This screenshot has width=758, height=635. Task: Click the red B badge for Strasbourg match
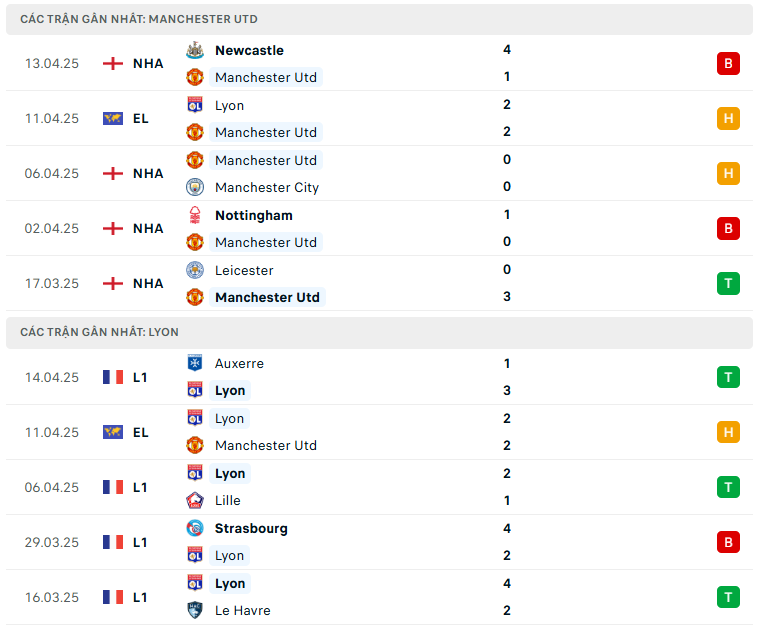(x=728, y=542)
